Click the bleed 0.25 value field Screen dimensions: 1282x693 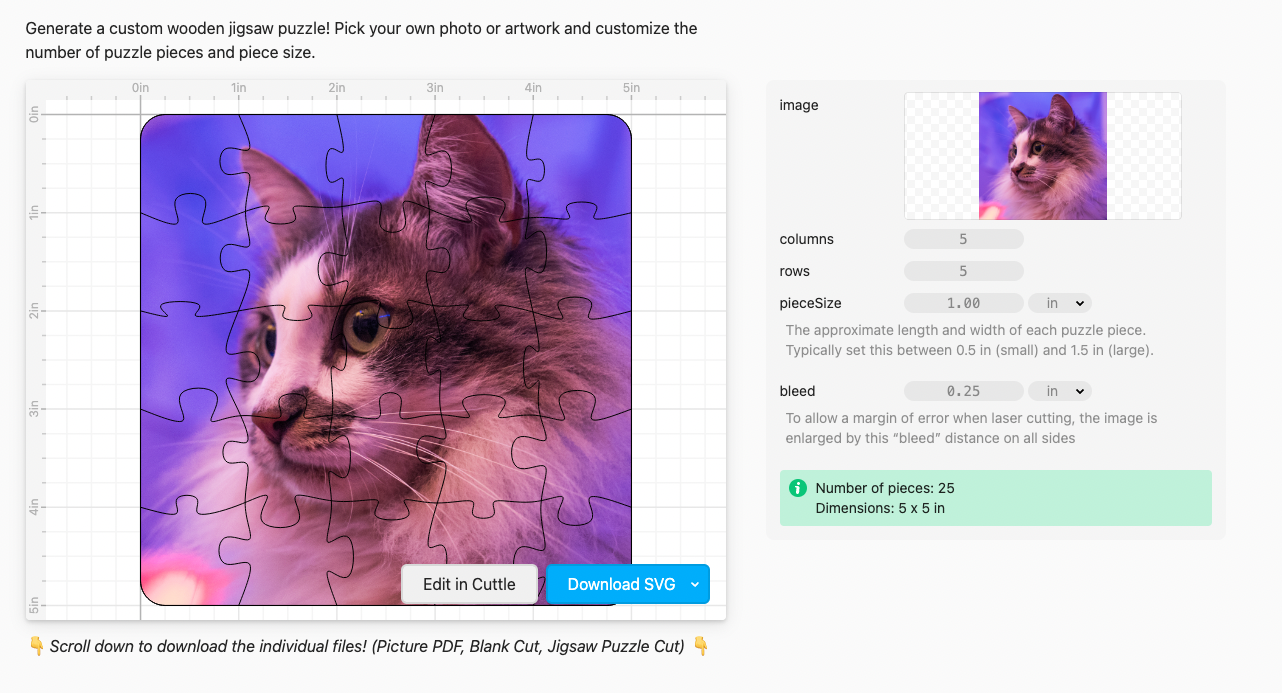pyautogui.click(x=963, y=391)
